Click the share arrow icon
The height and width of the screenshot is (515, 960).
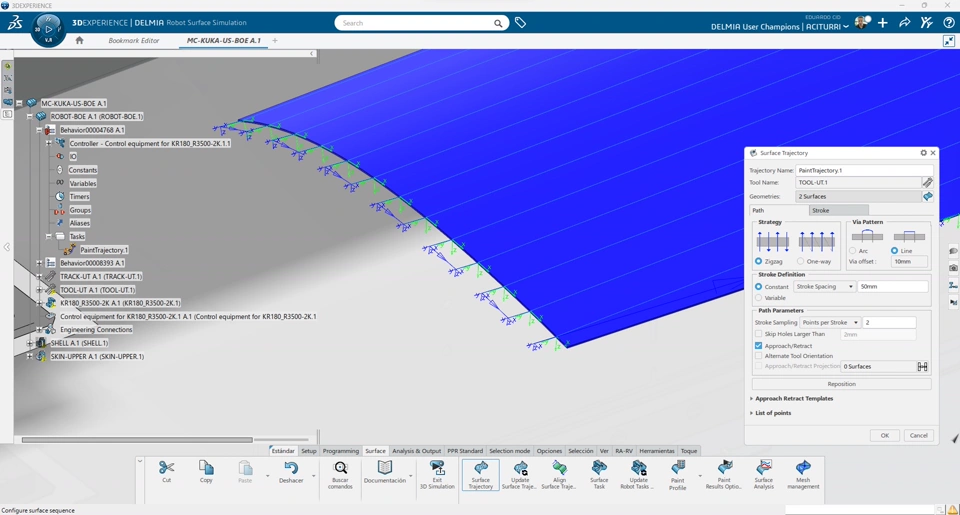pos(904,23)
